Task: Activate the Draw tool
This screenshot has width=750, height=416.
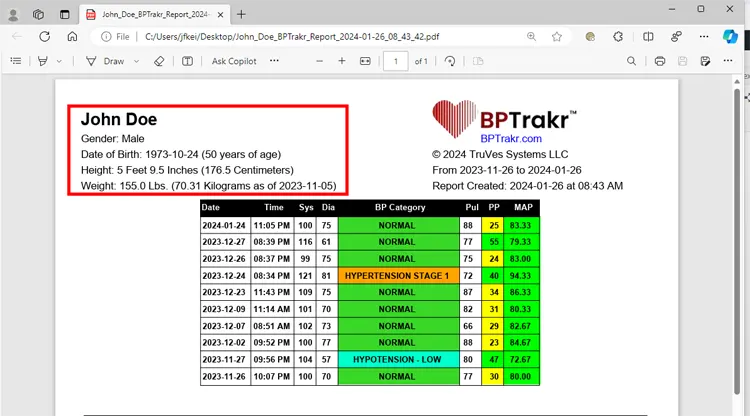Action: pyautogui.click(x=105, y=61)
